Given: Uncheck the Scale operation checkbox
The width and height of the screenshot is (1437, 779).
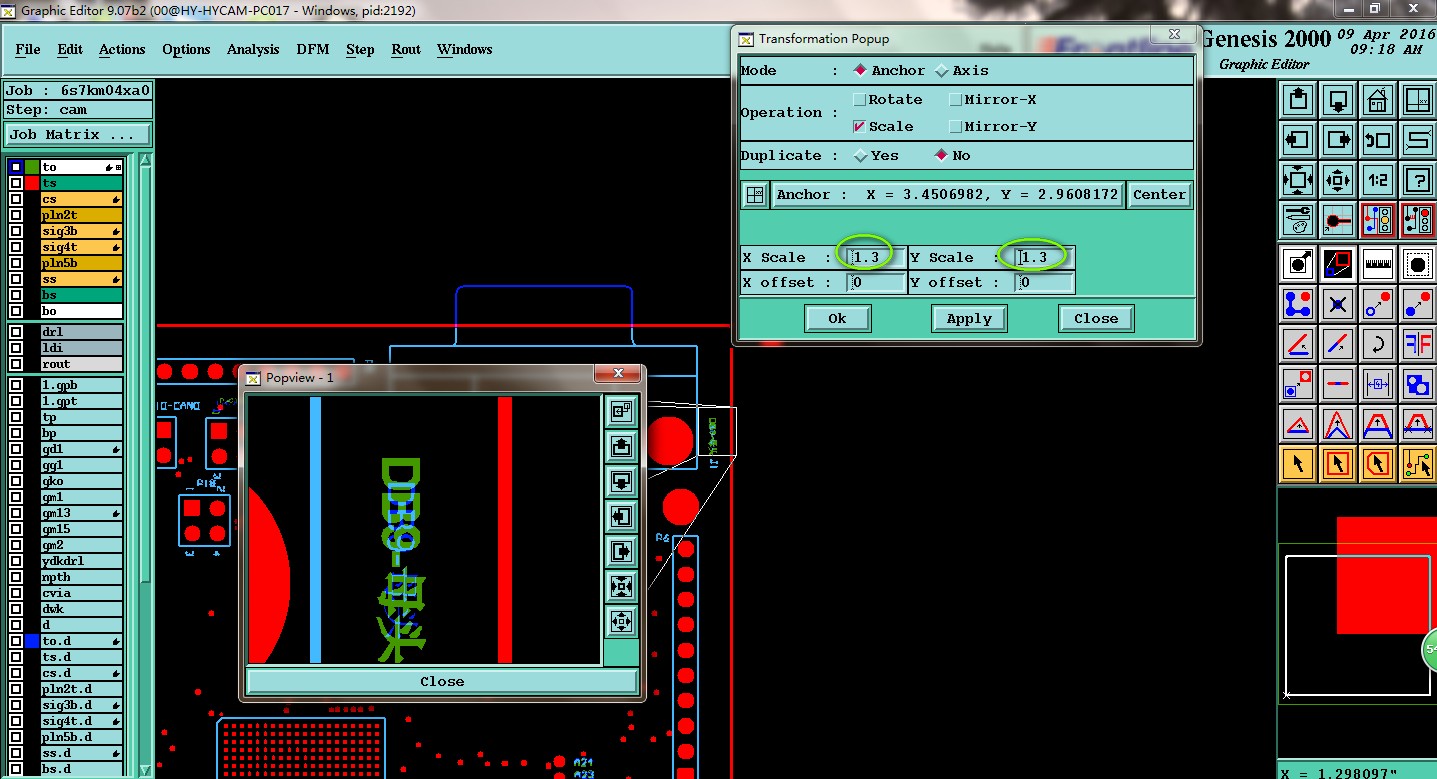Looking at the screenshot, I should [859, 127].
